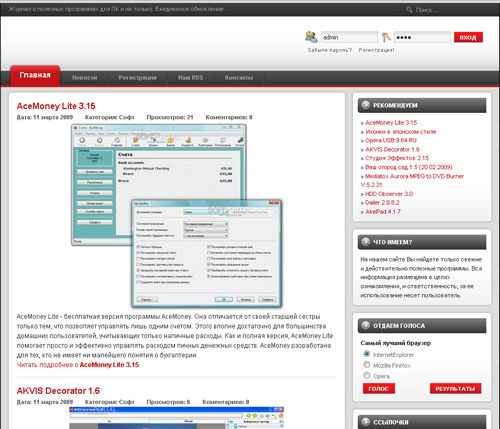Open the AKVIS Decorator 1.6 article title
Image resolution: width=500 pixels, height=429 pixels.
click(x=58, y=391)
